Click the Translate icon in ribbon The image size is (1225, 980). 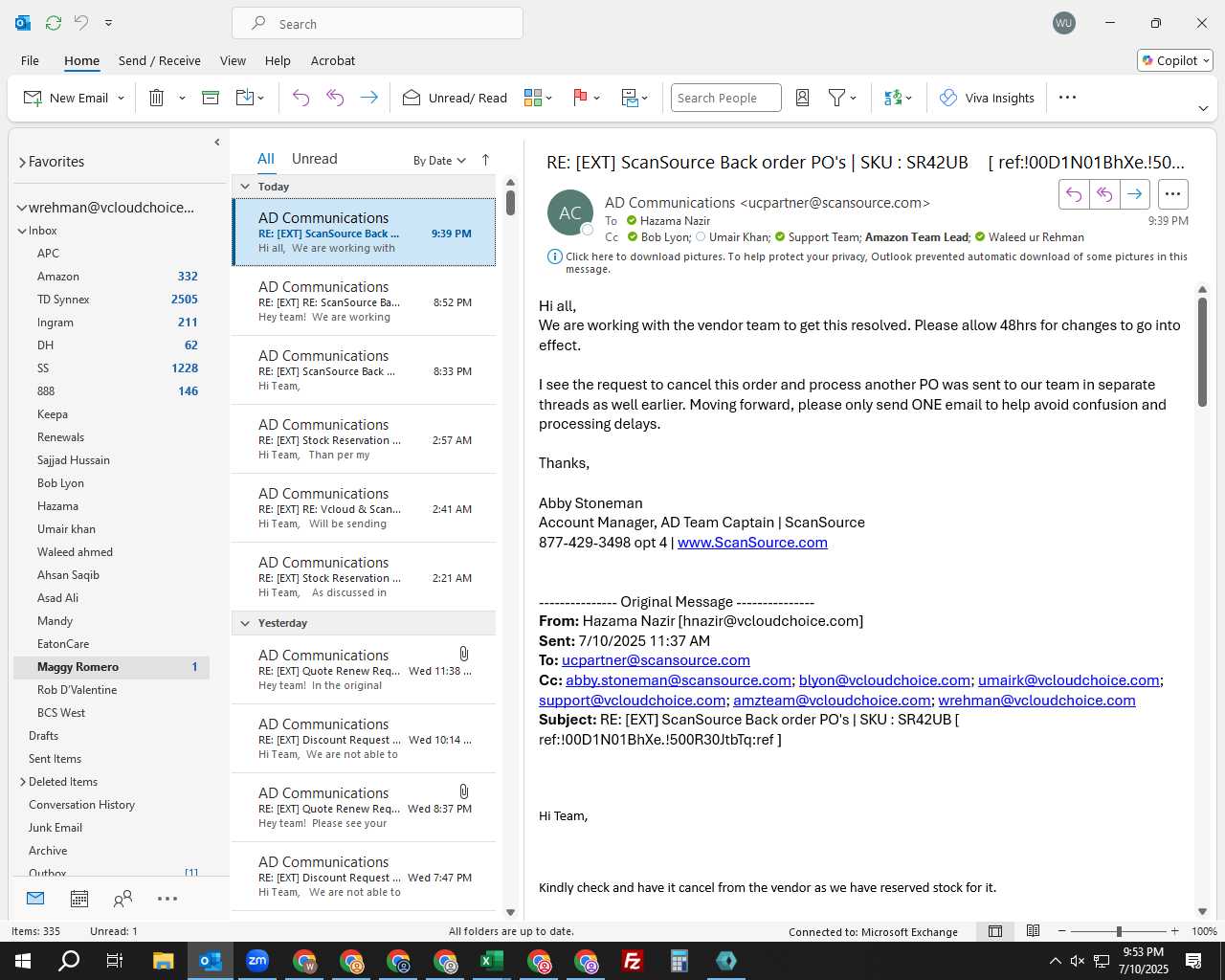tap(893, 98)
